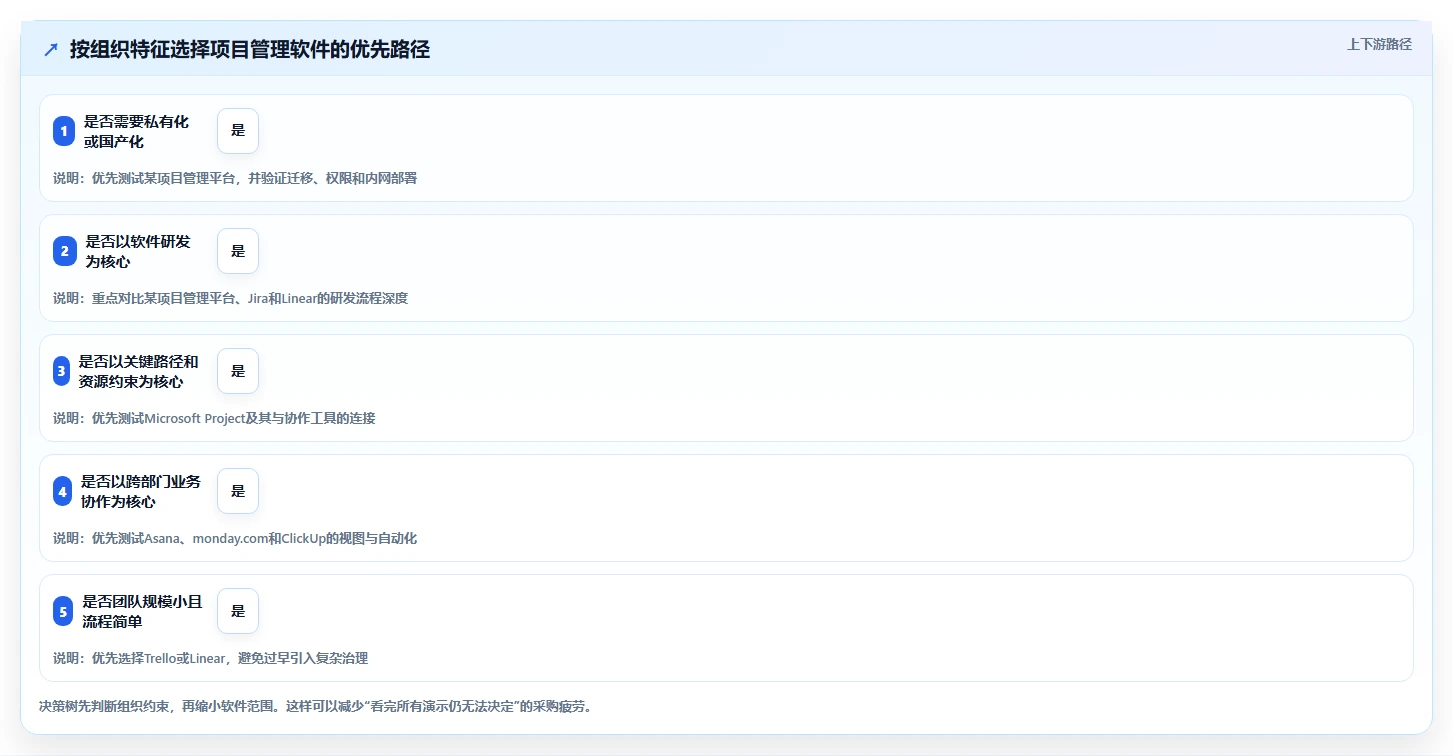Click number badge 2 for 软件研发为核心

click(x=64, y=251)
